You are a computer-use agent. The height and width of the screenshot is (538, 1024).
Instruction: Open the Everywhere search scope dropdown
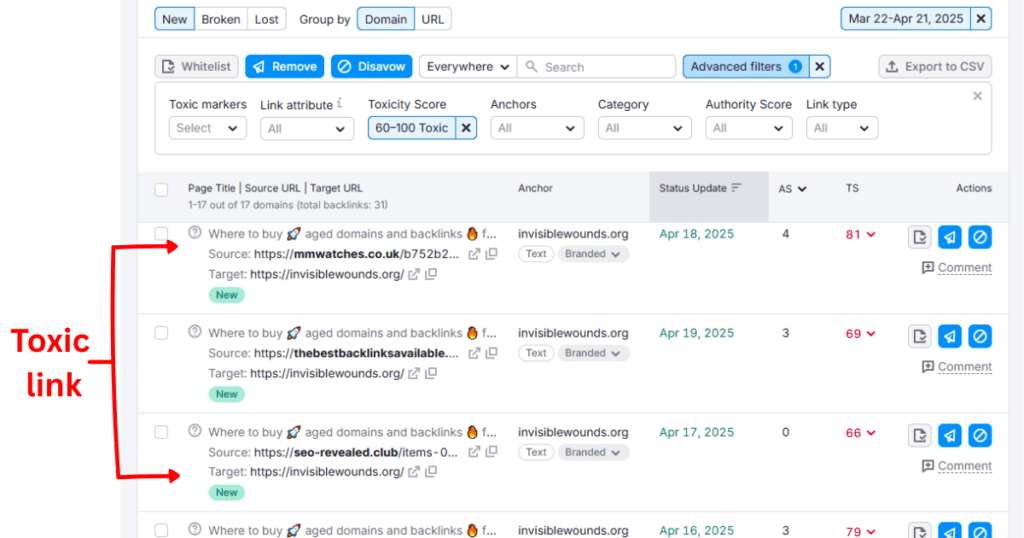468,67
